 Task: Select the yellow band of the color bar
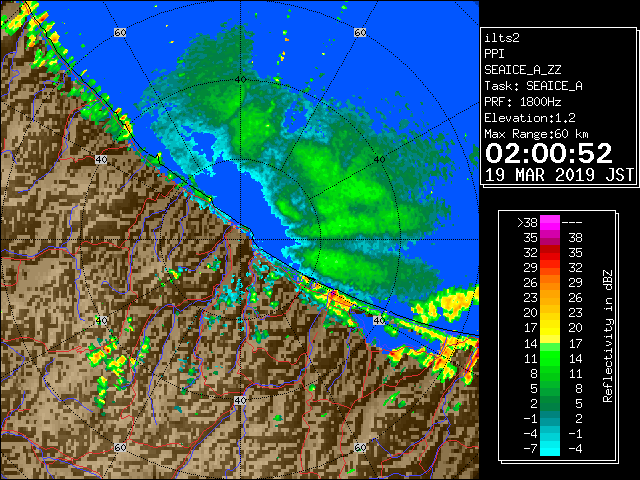(550, 328)
